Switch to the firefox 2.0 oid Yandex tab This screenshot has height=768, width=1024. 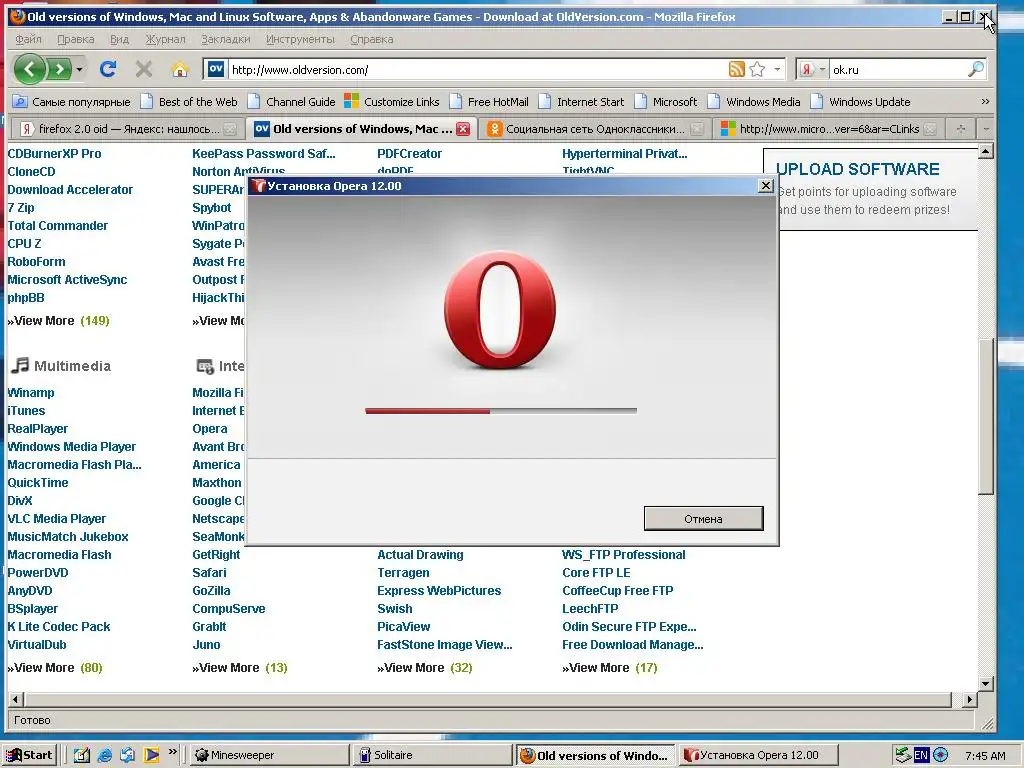[x=128, y=129]
